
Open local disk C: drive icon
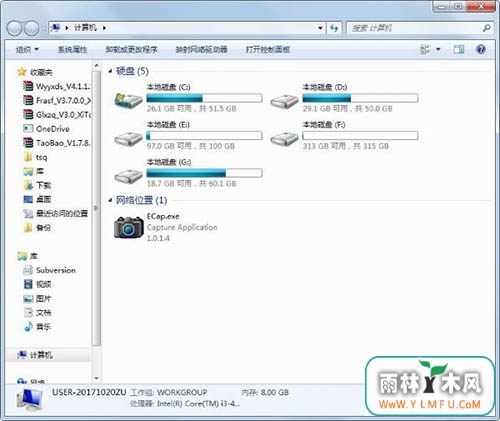tap(128, 100)
